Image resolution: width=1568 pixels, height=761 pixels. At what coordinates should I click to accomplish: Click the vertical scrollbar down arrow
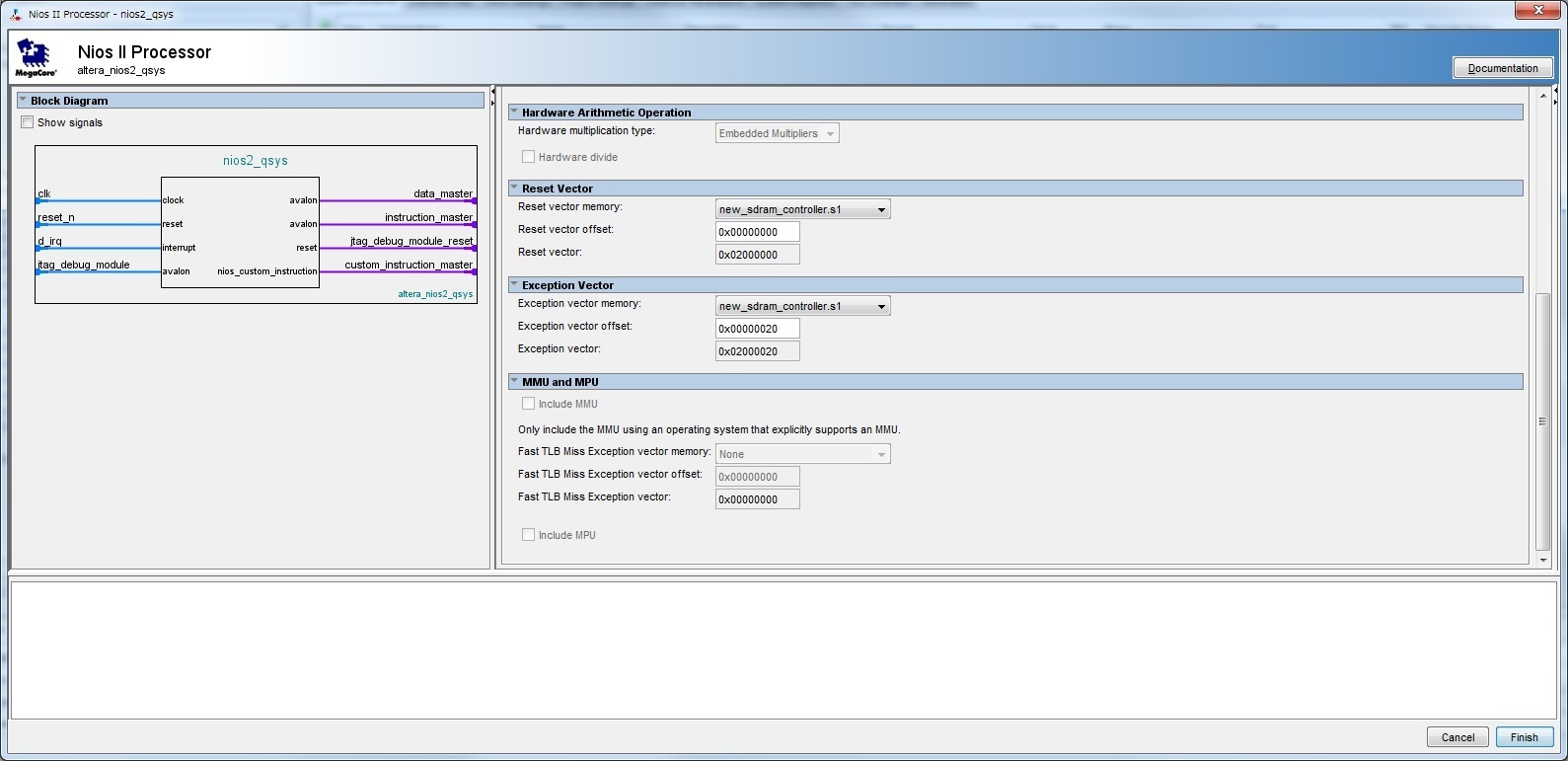coord(1543,561)
